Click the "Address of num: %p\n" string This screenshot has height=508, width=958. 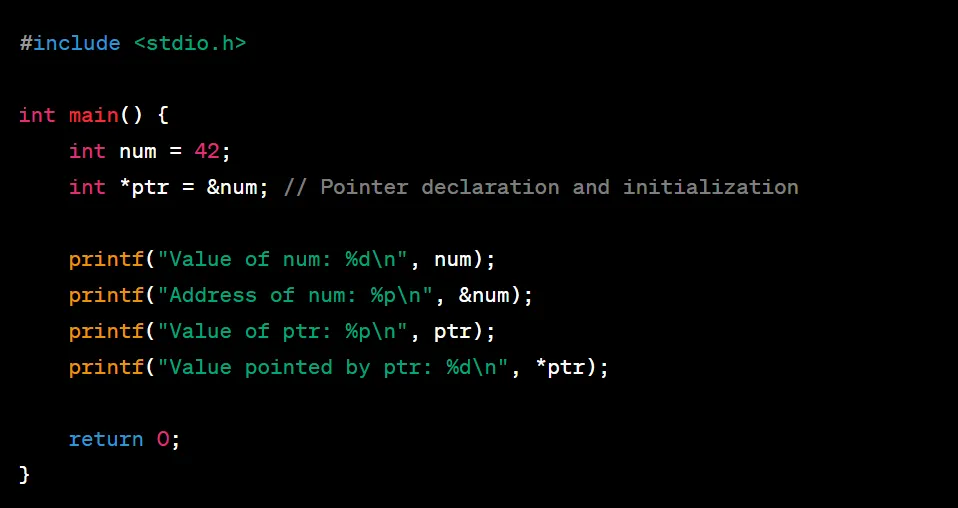[x=294, y=295]
